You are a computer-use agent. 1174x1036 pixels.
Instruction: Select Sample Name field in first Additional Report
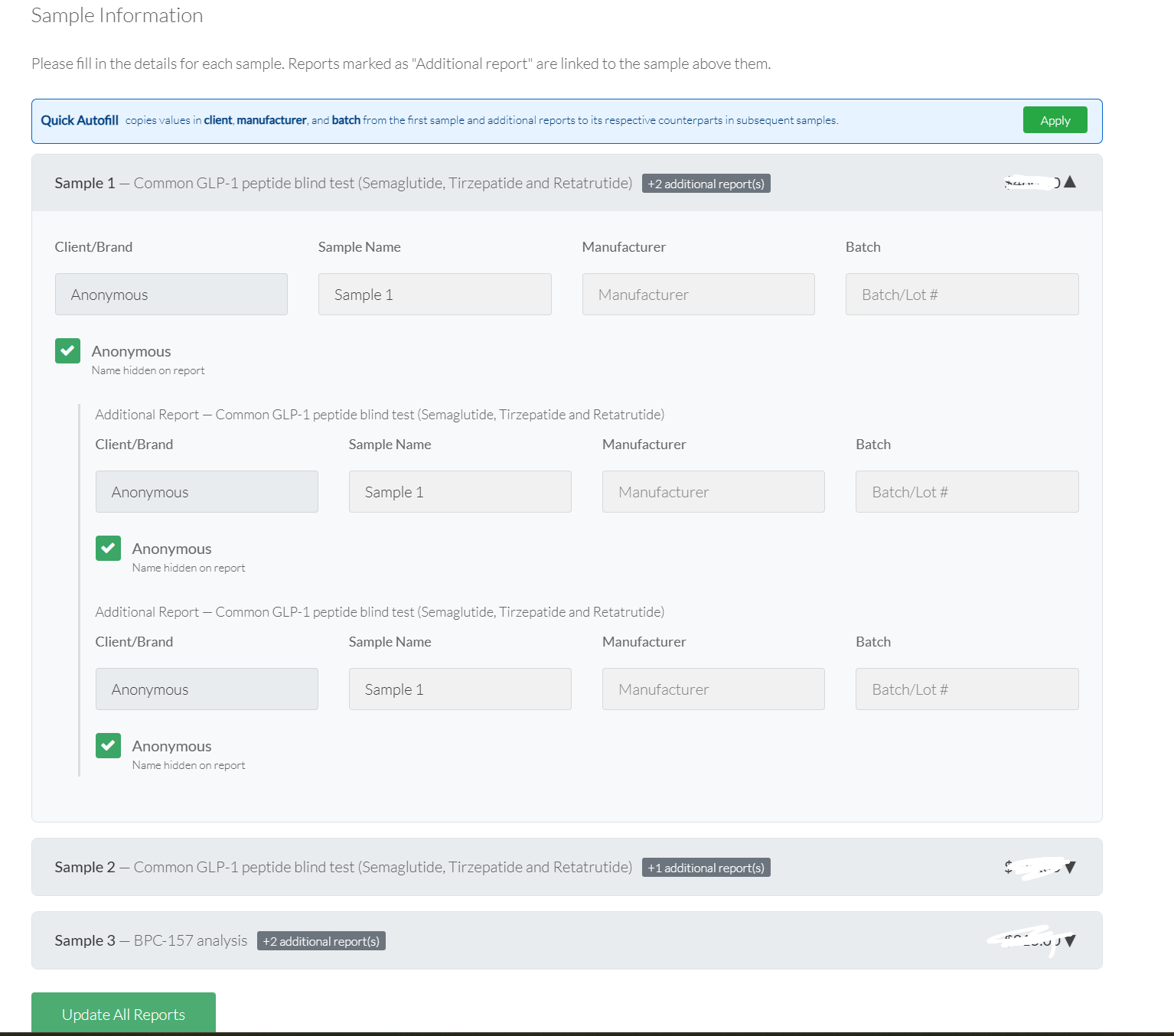pos(460,492)
